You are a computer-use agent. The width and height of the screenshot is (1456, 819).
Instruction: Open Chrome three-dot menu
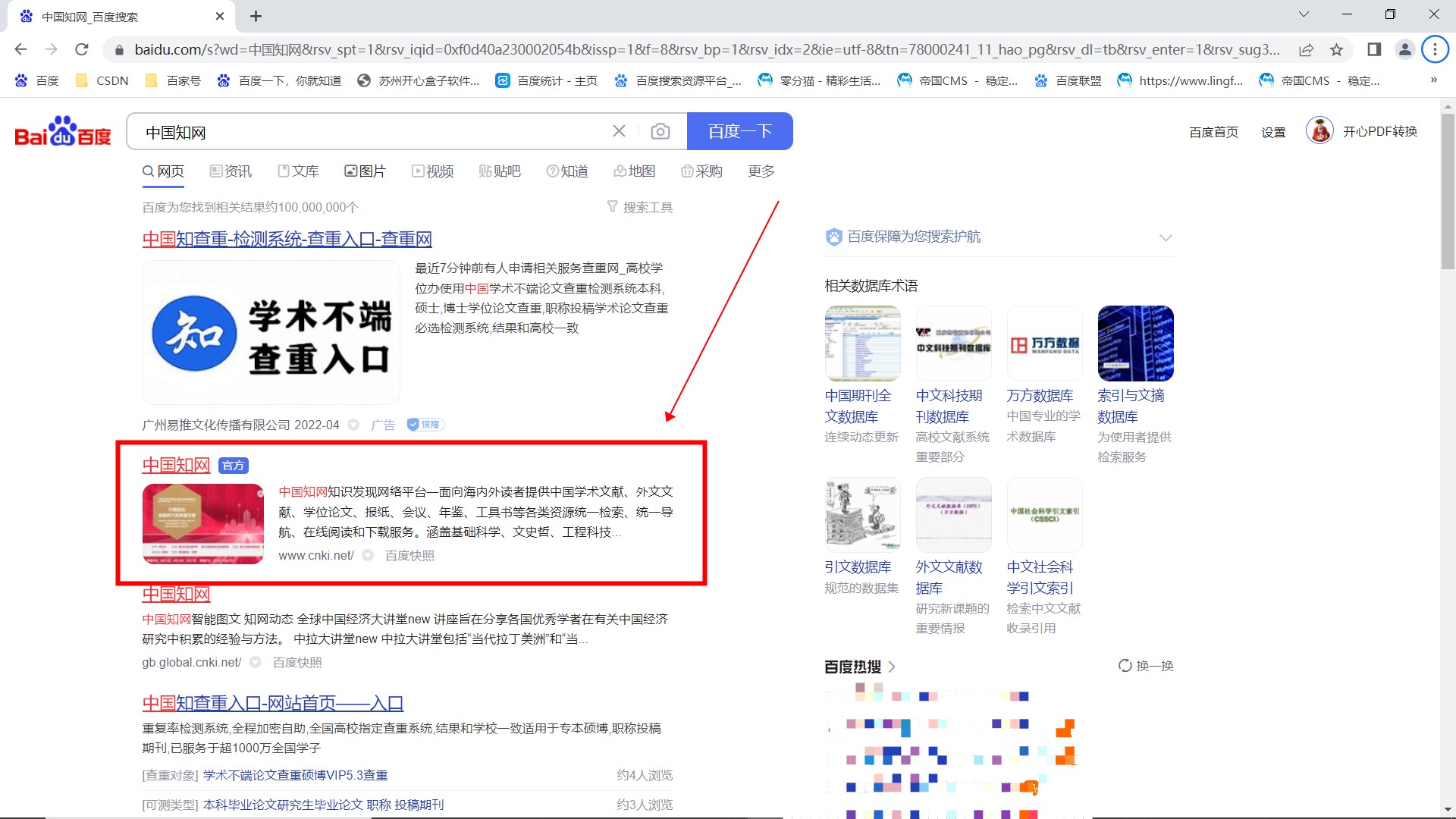point(1434,50)
